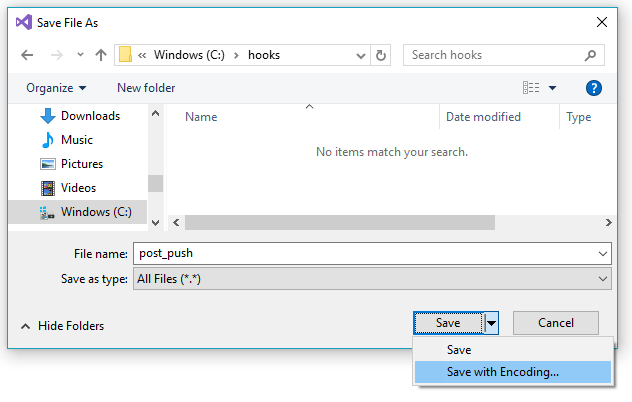Viewport: 632px width, 402px height.
Task: Click the change view layout icon
Action: pyautogui.click(x=531, y=88)
